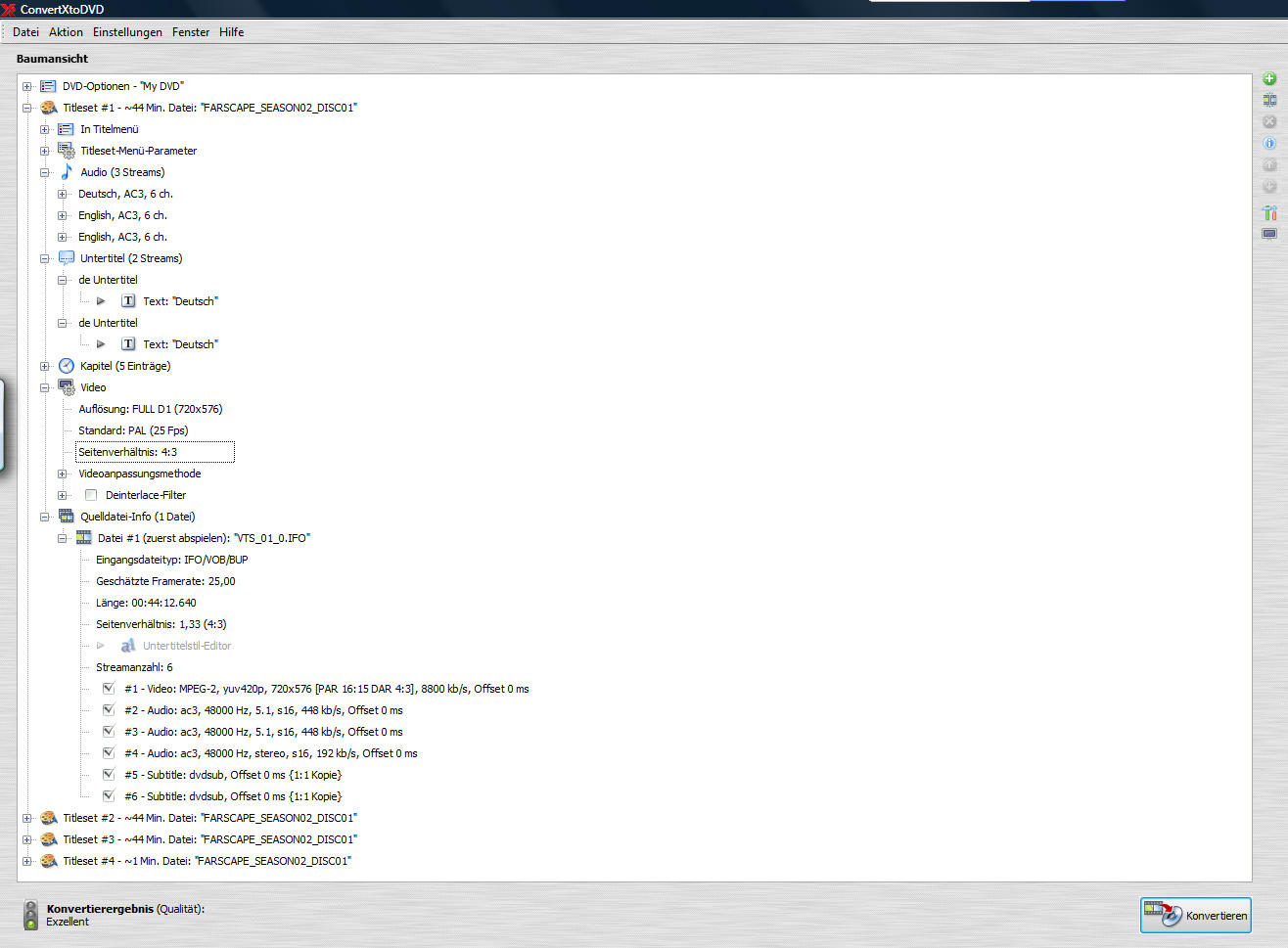The width and height of the screenshot is (1288, 948).
Task: Click the merge titlesets film icon
Action: click(x=1269, y=100)
